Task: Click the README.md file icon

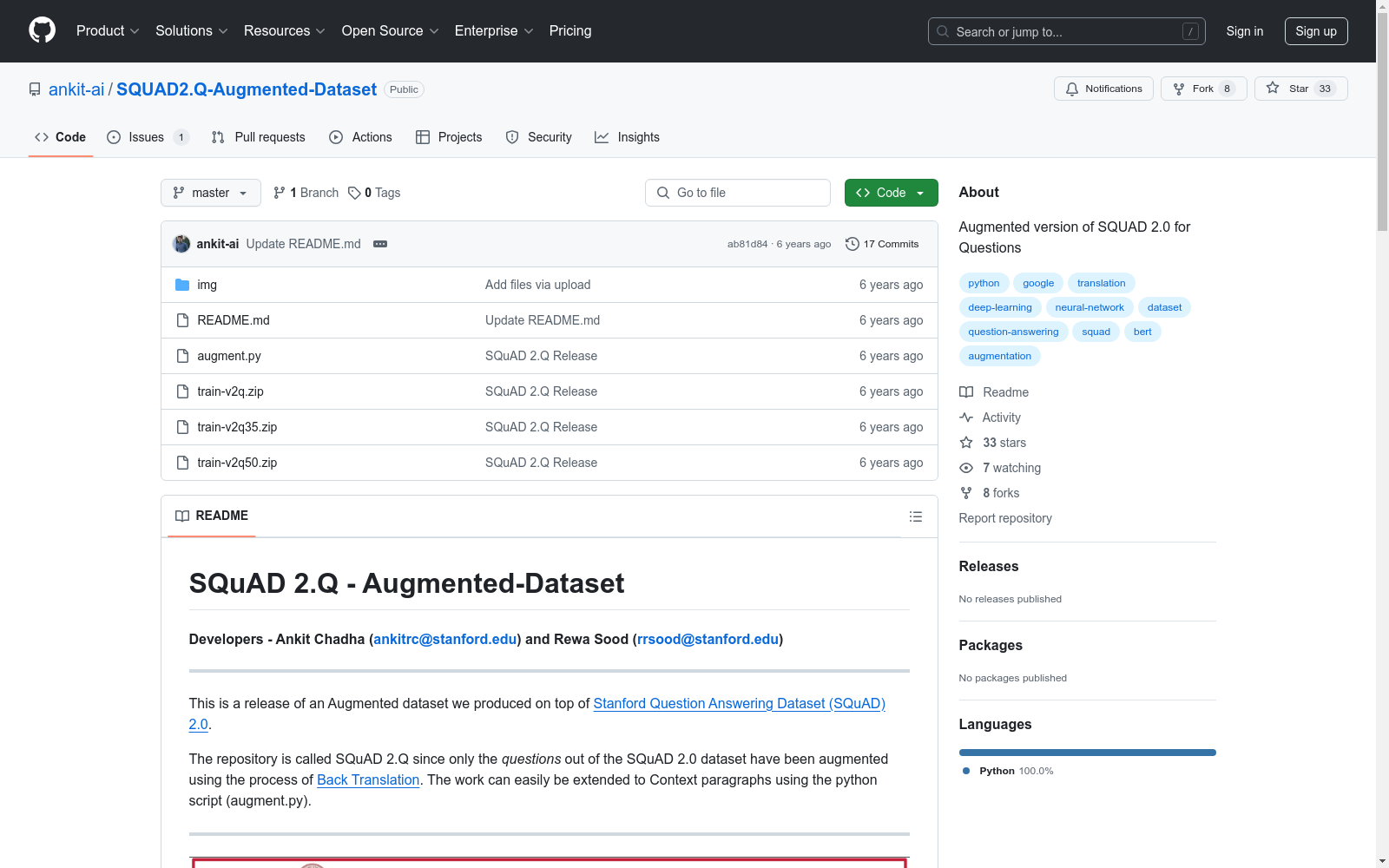Action: click(x=182, y=320)
